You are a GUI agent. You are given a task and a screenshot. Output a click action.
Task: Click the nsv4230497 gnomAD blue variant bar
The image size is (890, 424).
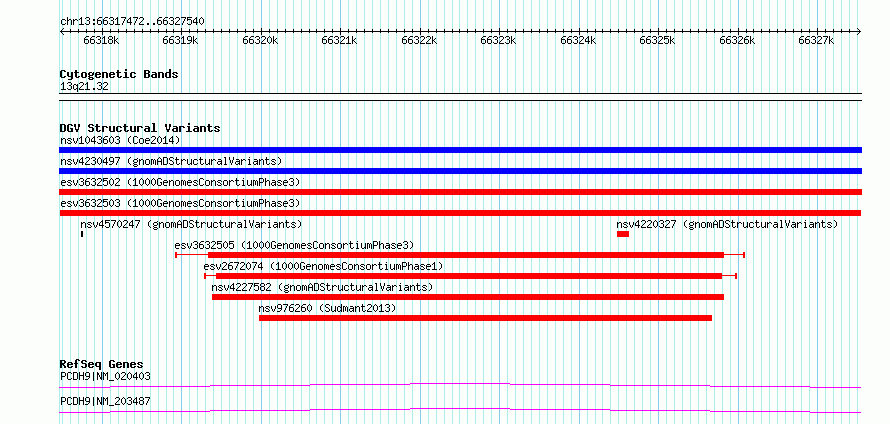(x=460, y=171)
